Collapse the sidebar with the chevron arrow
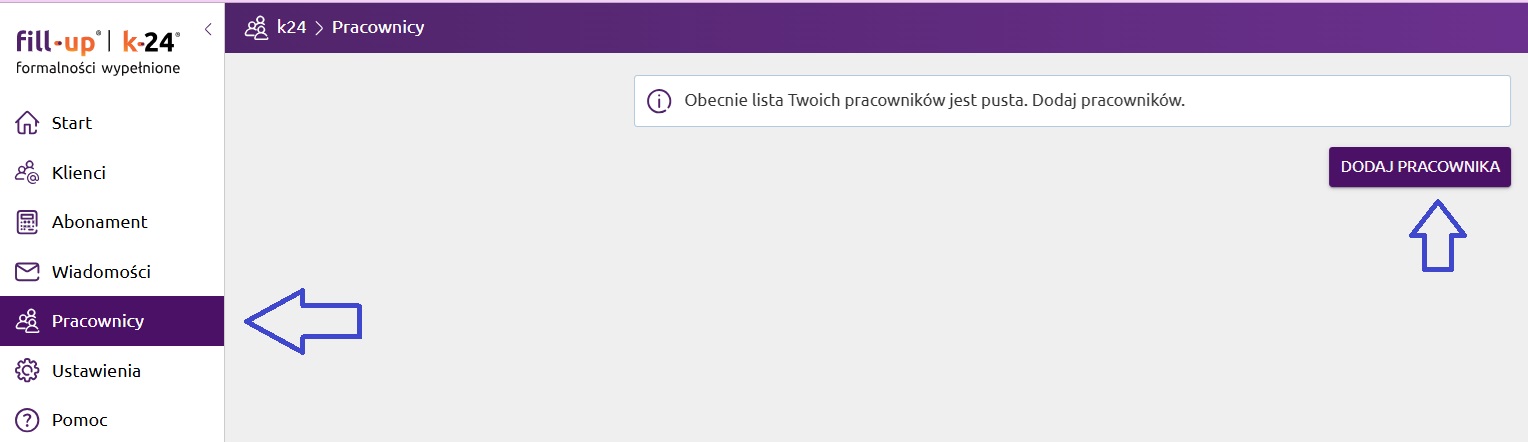1528x442 pixels. 208,29
